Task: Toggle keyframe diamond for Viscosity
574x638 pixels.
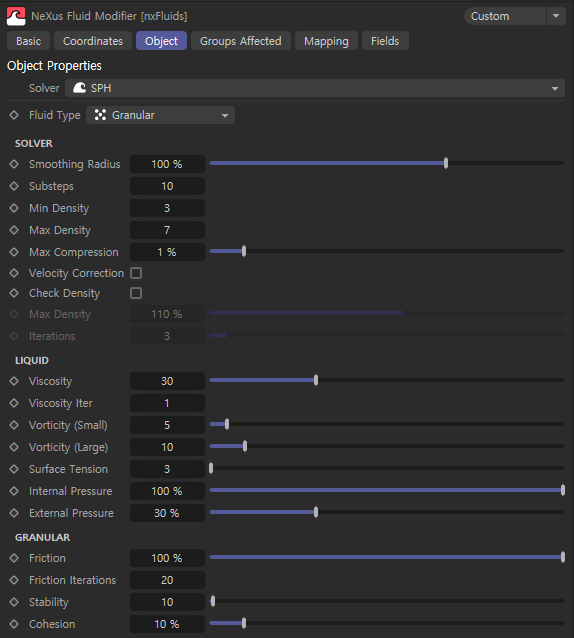Action: tap(14, 381)
